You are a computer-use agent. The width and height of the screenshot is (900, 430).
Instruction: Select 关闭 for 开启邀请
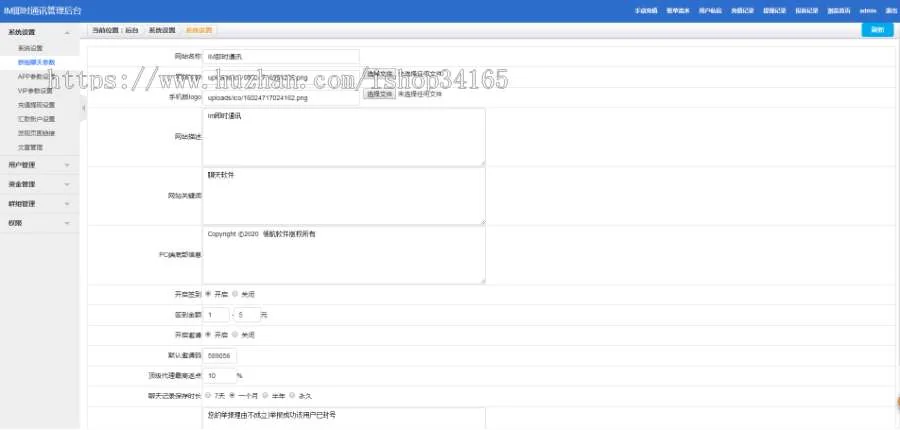[x=236, y=334]
